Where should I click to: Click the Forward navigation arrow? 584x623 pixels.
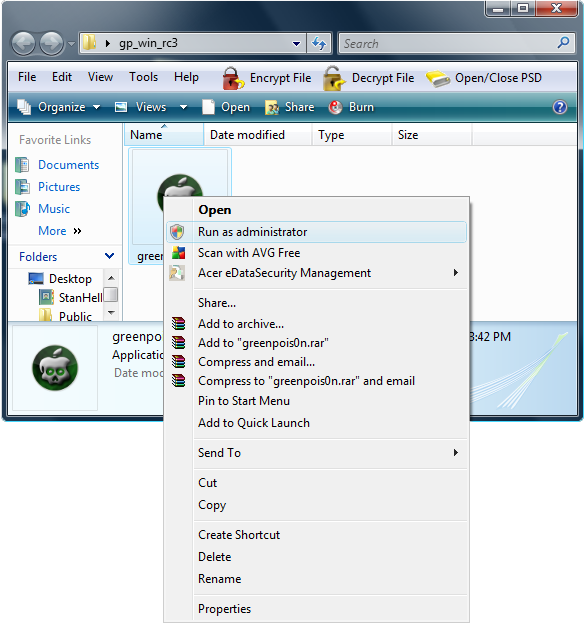(51, 43)
